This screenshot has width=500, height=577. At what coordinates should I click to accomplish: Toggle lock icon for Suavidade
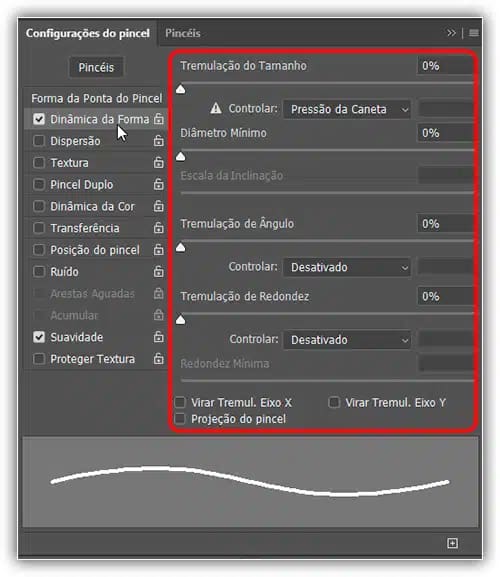click(159, 337)
